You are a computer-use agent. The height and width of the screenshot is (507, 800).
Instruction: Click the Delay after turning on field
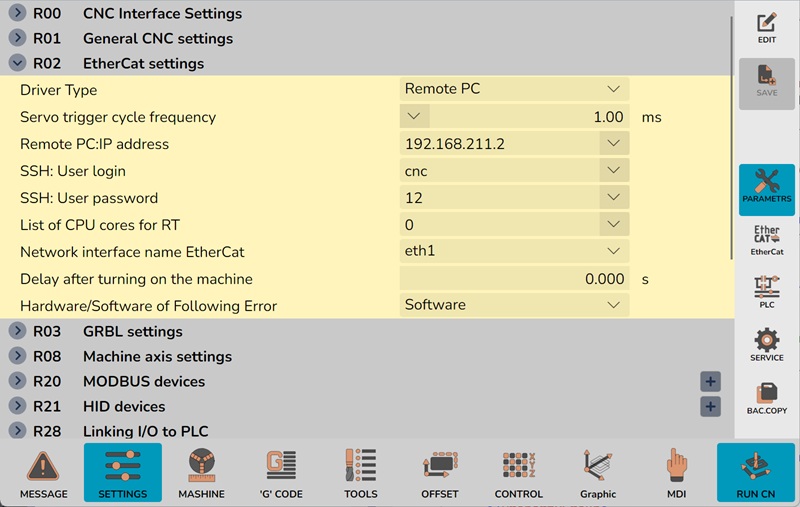[x=514, y=279]
